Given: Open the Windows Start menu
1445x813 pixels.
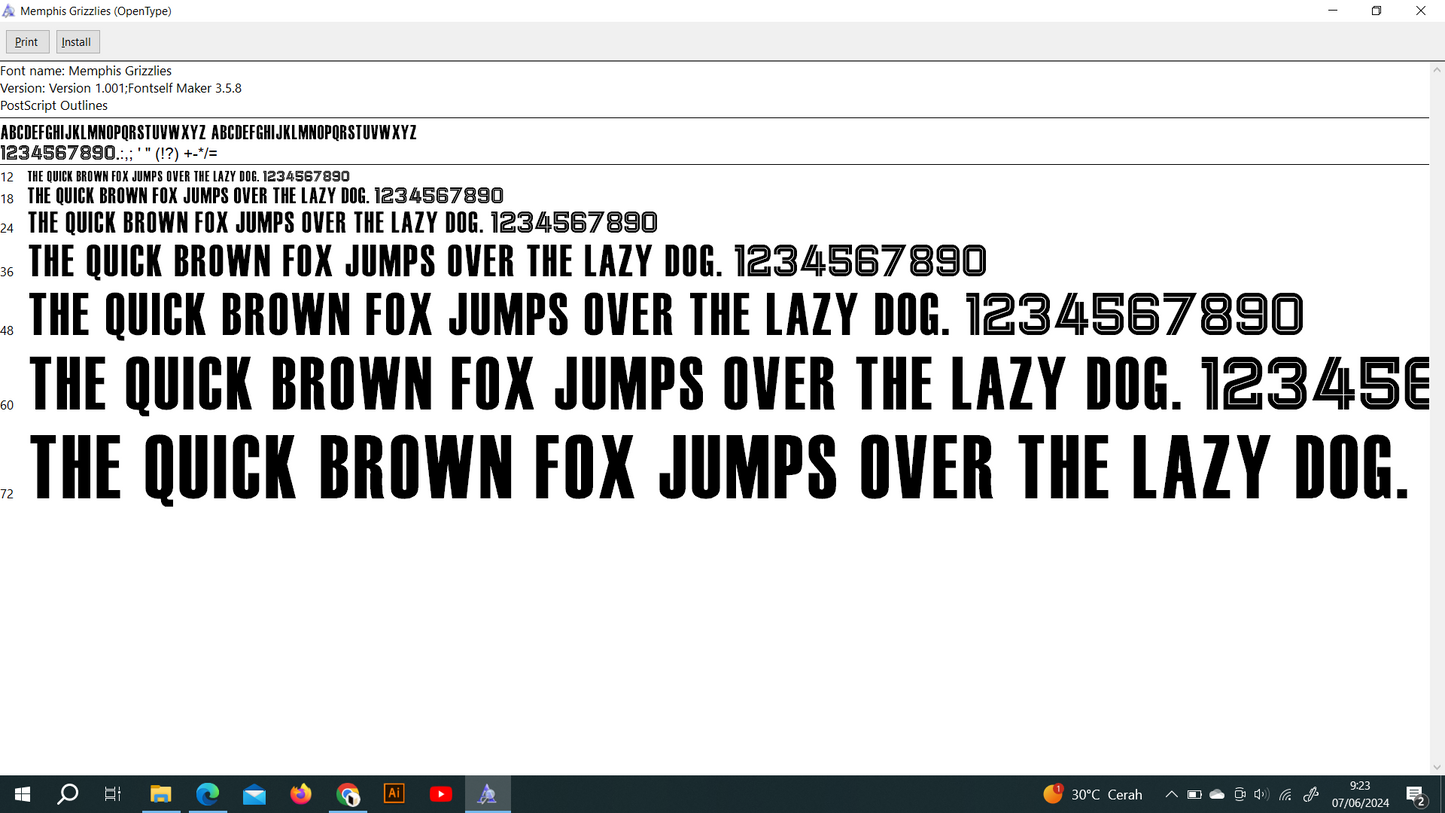Looking at the screenshot, I should point(22,794).
